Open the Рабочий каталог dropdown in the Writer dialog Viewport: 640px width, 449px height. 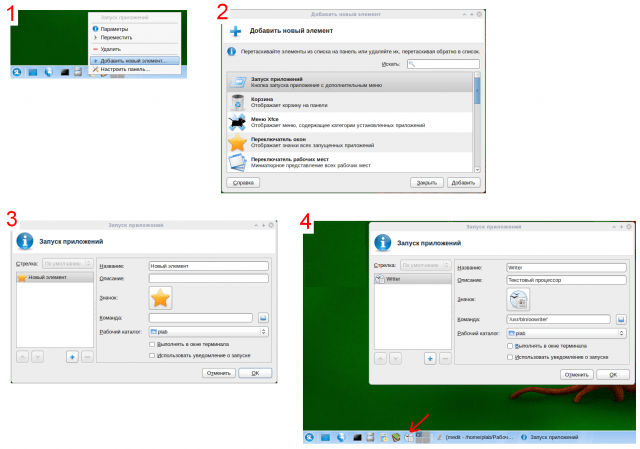[567, 332]
